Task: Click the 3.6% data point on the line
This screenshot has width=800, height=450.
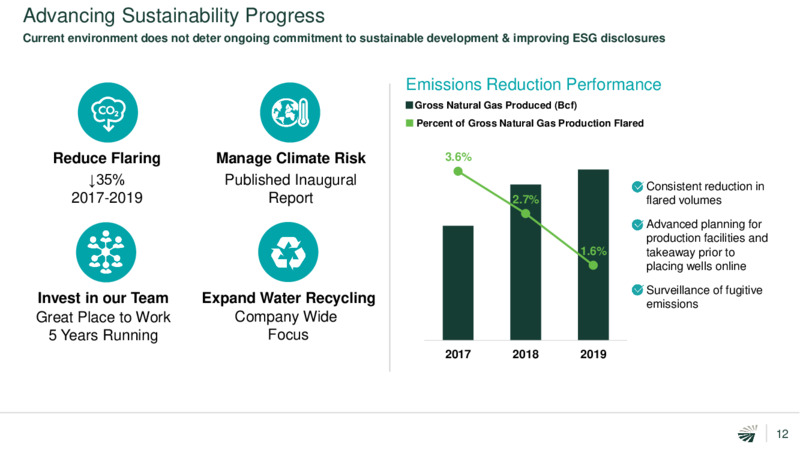Action: 458,171
